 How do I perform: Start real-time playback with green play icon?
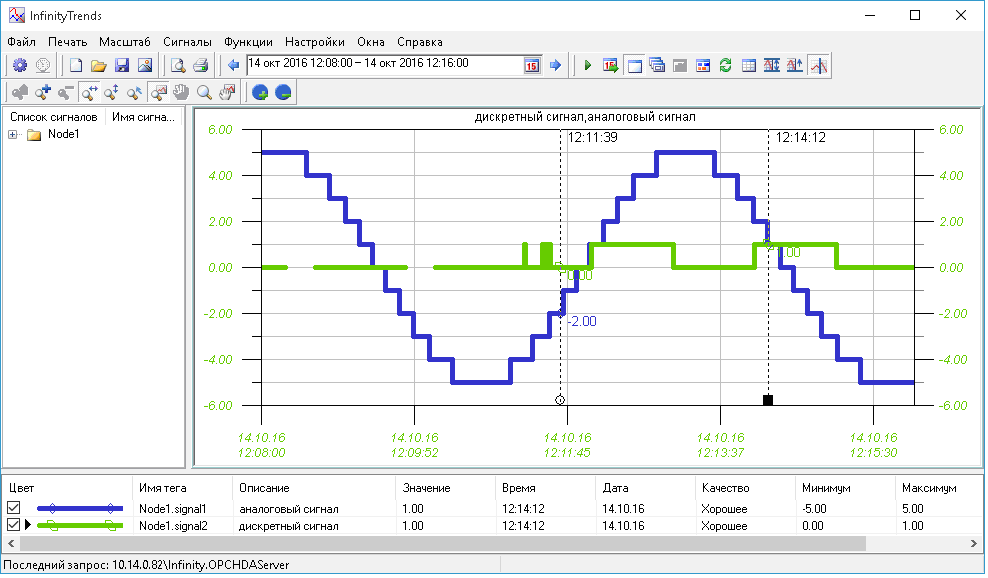588,65
